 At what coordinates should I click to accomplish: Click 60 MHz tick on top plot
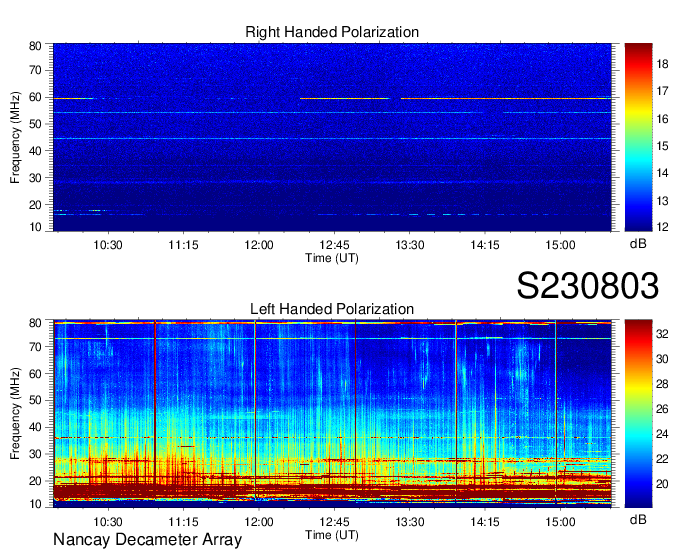35,98
